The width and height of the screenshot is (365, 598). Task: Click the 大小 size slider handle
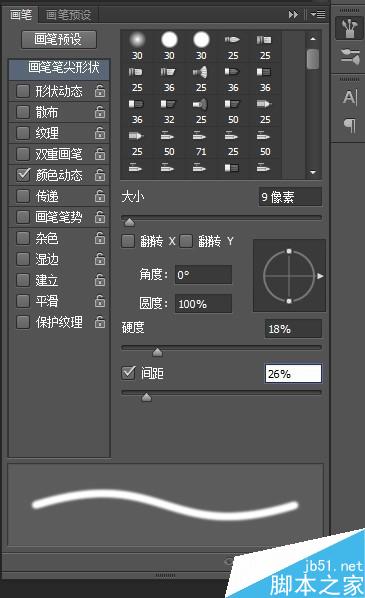130,222
